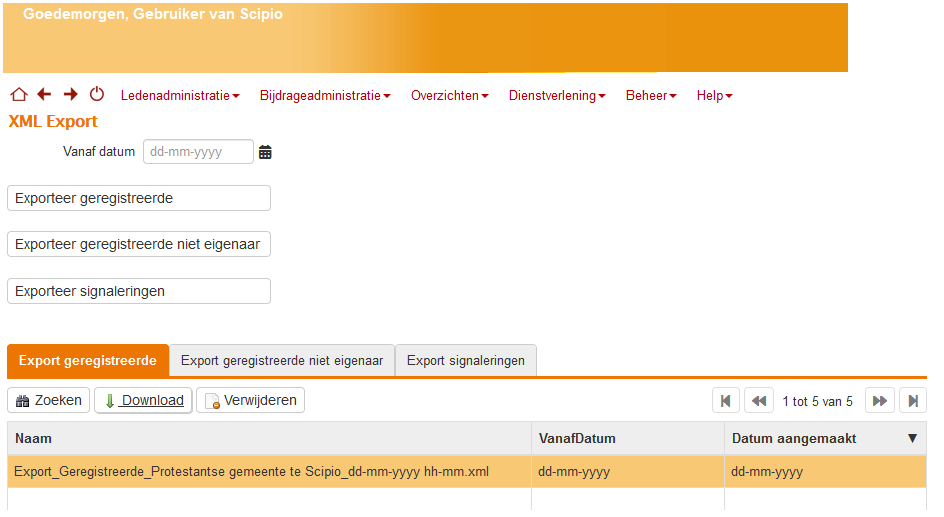
Task: Switch to Export signaleringen tab
Action: [x=466, y=361]
